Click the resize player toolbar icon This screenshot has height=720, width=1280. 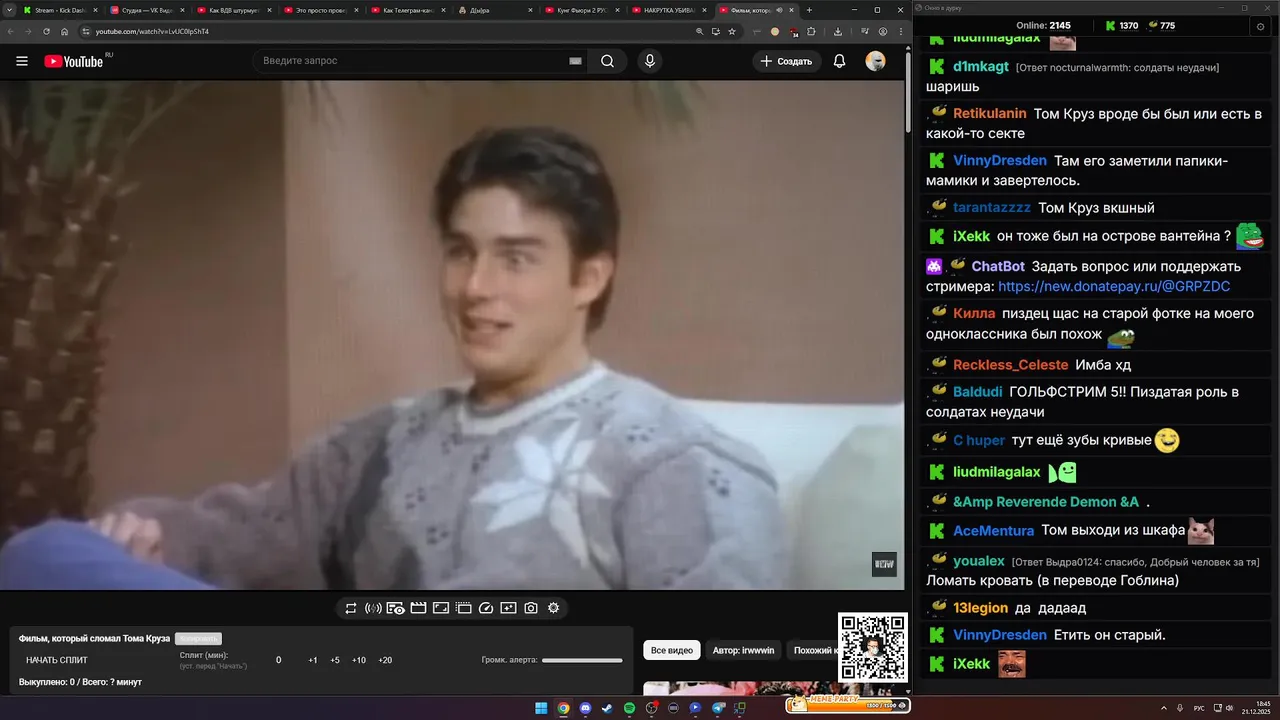(x=441, y=608)
